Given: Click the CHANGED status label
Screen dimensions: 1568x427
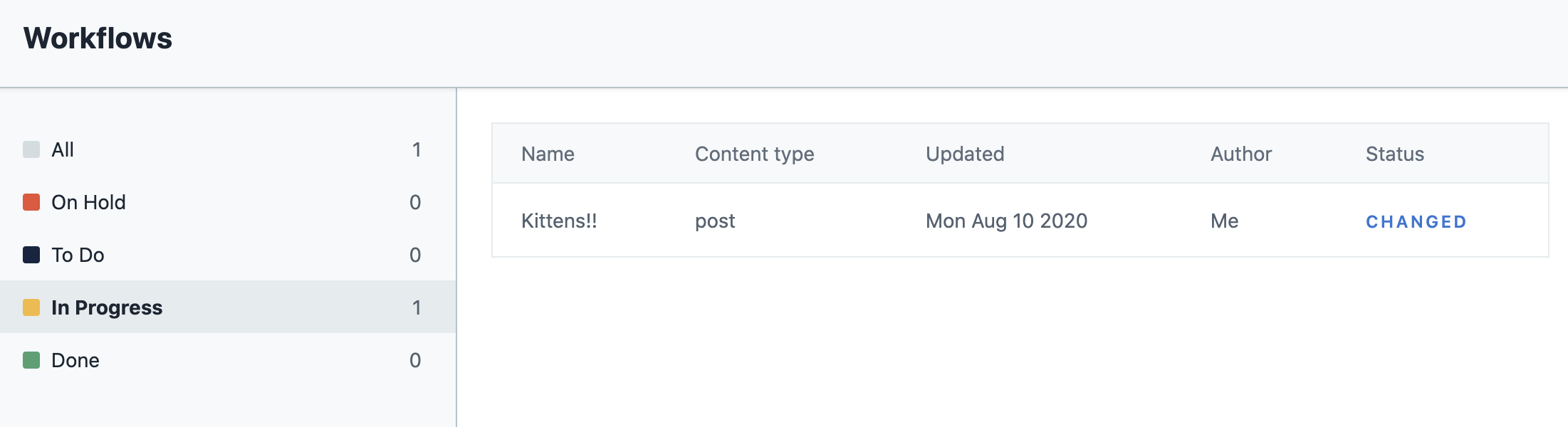Looking at the screenshot, I should click(x=1416, y=222).
